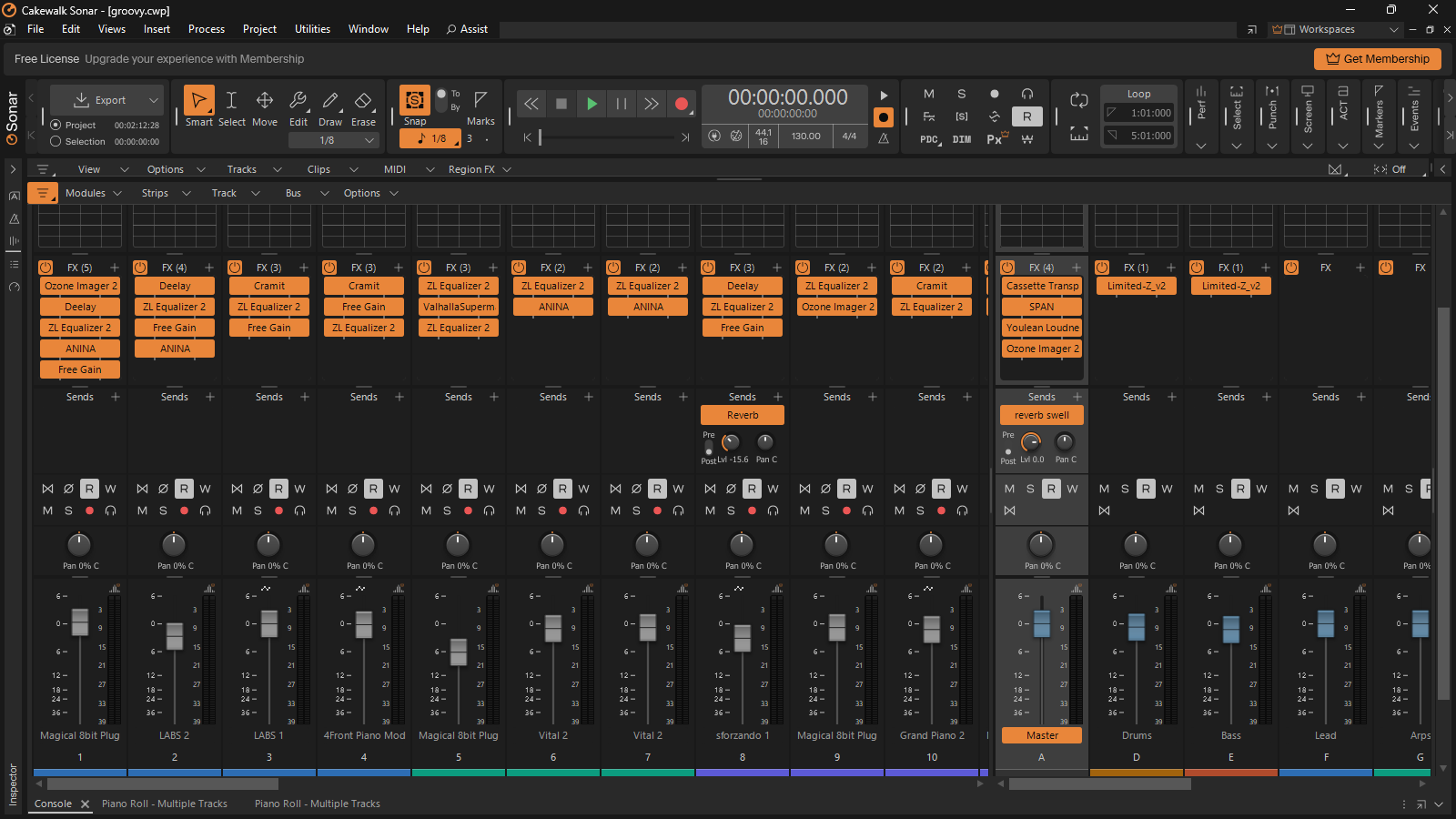Add a send on track 3
This screenshot has width=1456, height=819.
coord(305,397)
